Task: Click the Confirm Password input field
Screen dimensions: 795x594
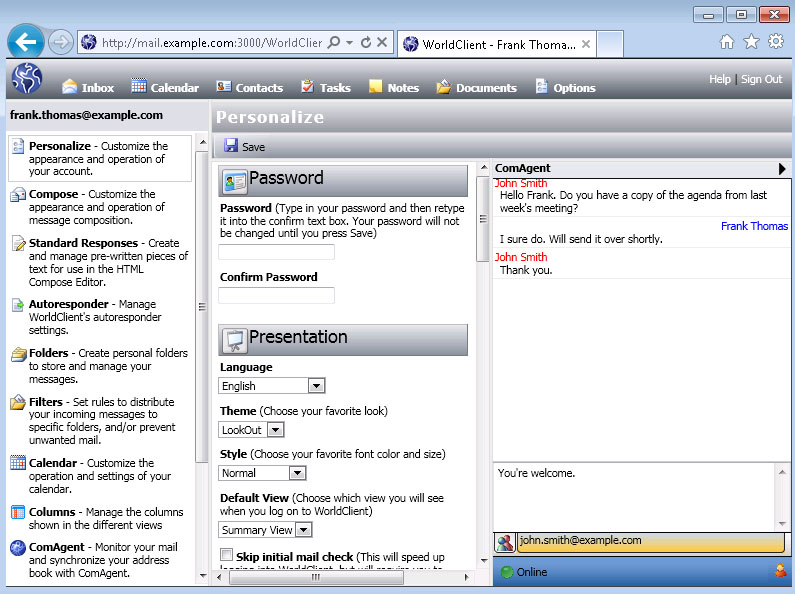Action: (x=277, y=296)
